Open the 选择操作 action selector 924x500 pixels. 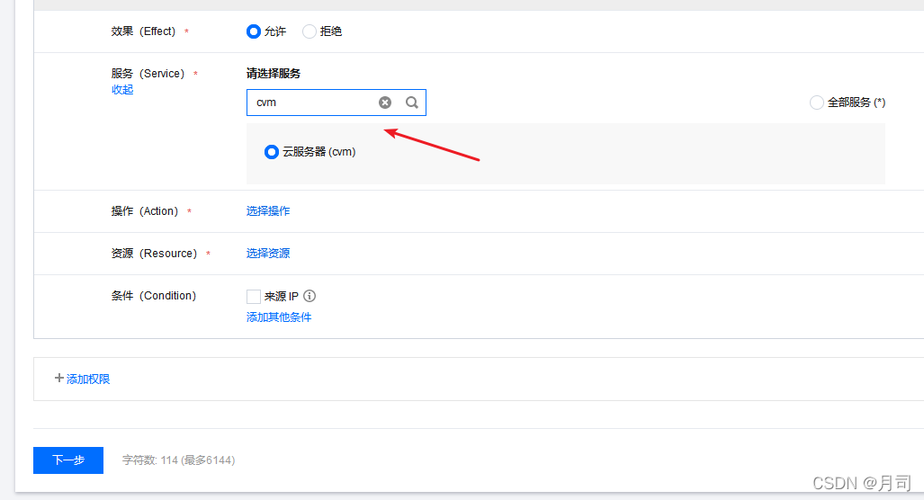pyautogui.click(x=268, y=211)
